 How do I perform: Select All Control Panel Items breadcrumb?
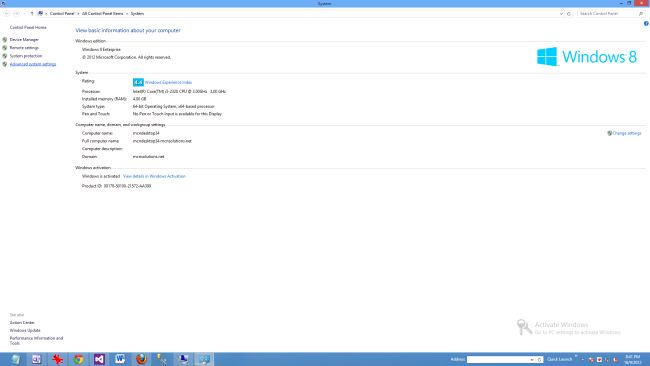click(x=102, y=14)
